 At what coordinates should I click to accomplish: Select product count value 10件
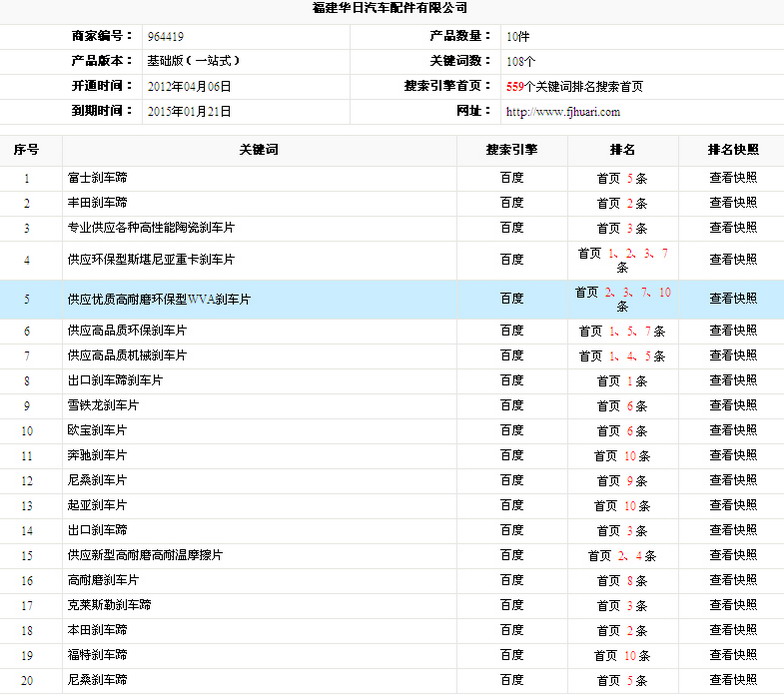tap(518, 37)
